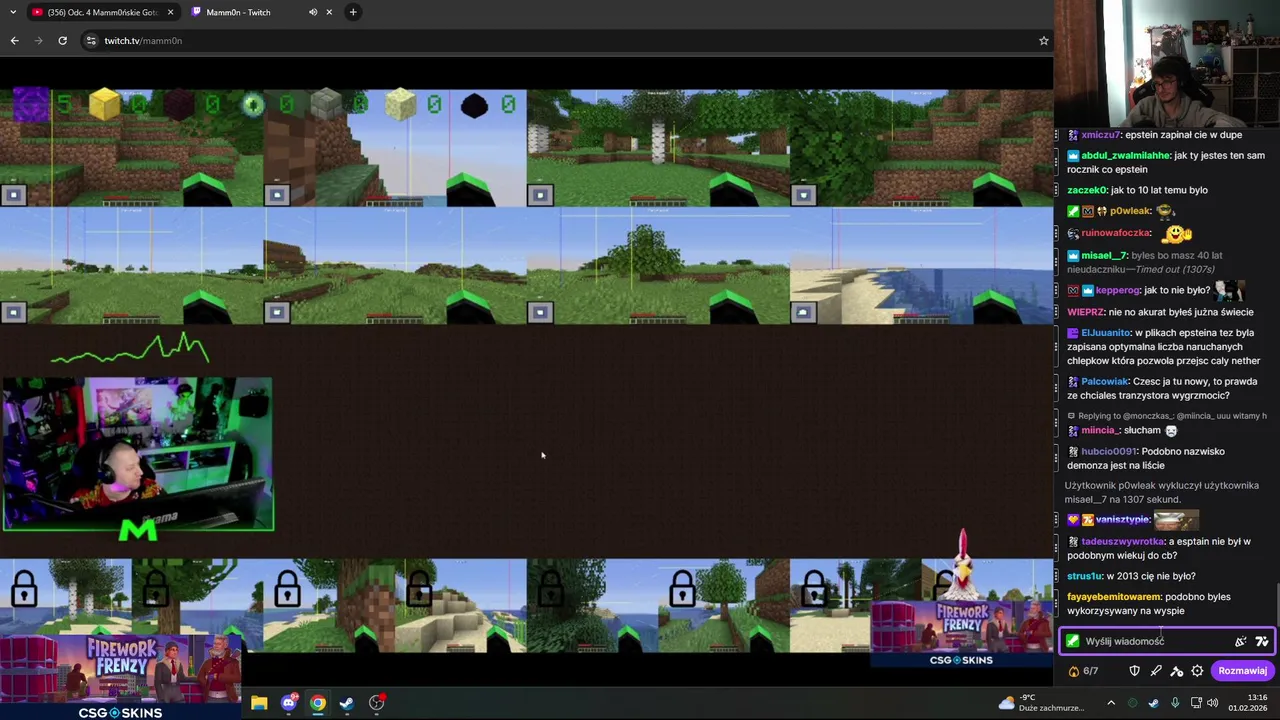
Task: Click the Minecraft tile showing the beach
Action: (921, 266)
